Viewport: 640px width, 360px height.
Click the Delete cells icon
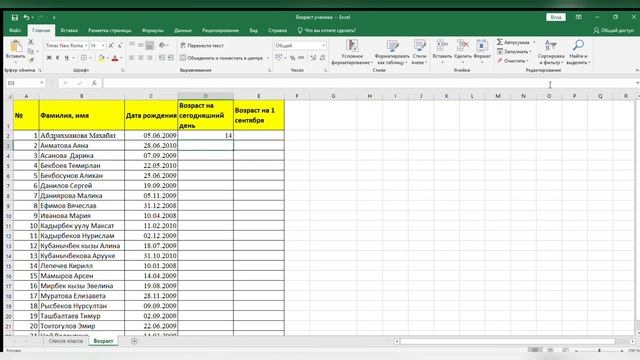462,46
